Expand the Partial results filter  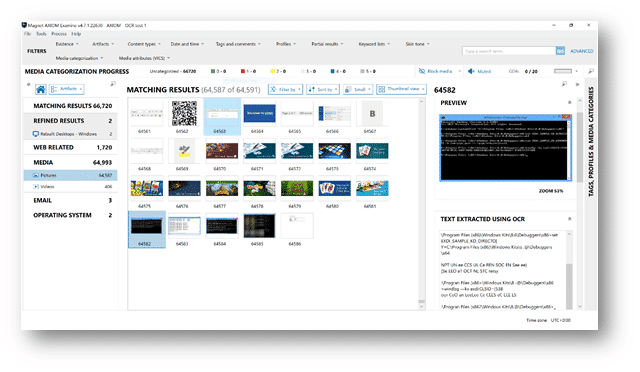point(327,44)
